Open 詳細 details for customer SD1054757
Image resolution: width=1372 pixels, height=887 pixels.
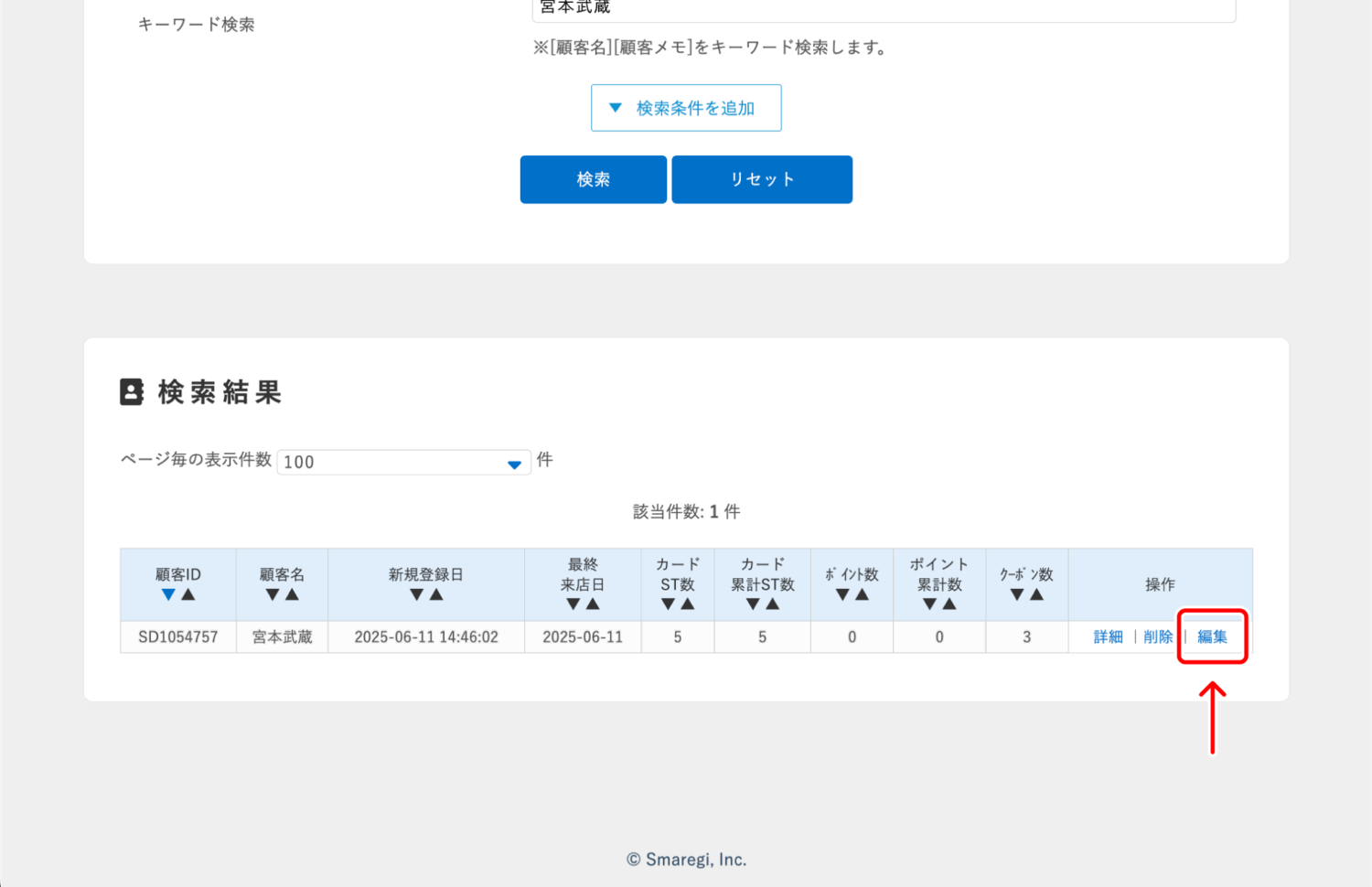(1107, 636)
